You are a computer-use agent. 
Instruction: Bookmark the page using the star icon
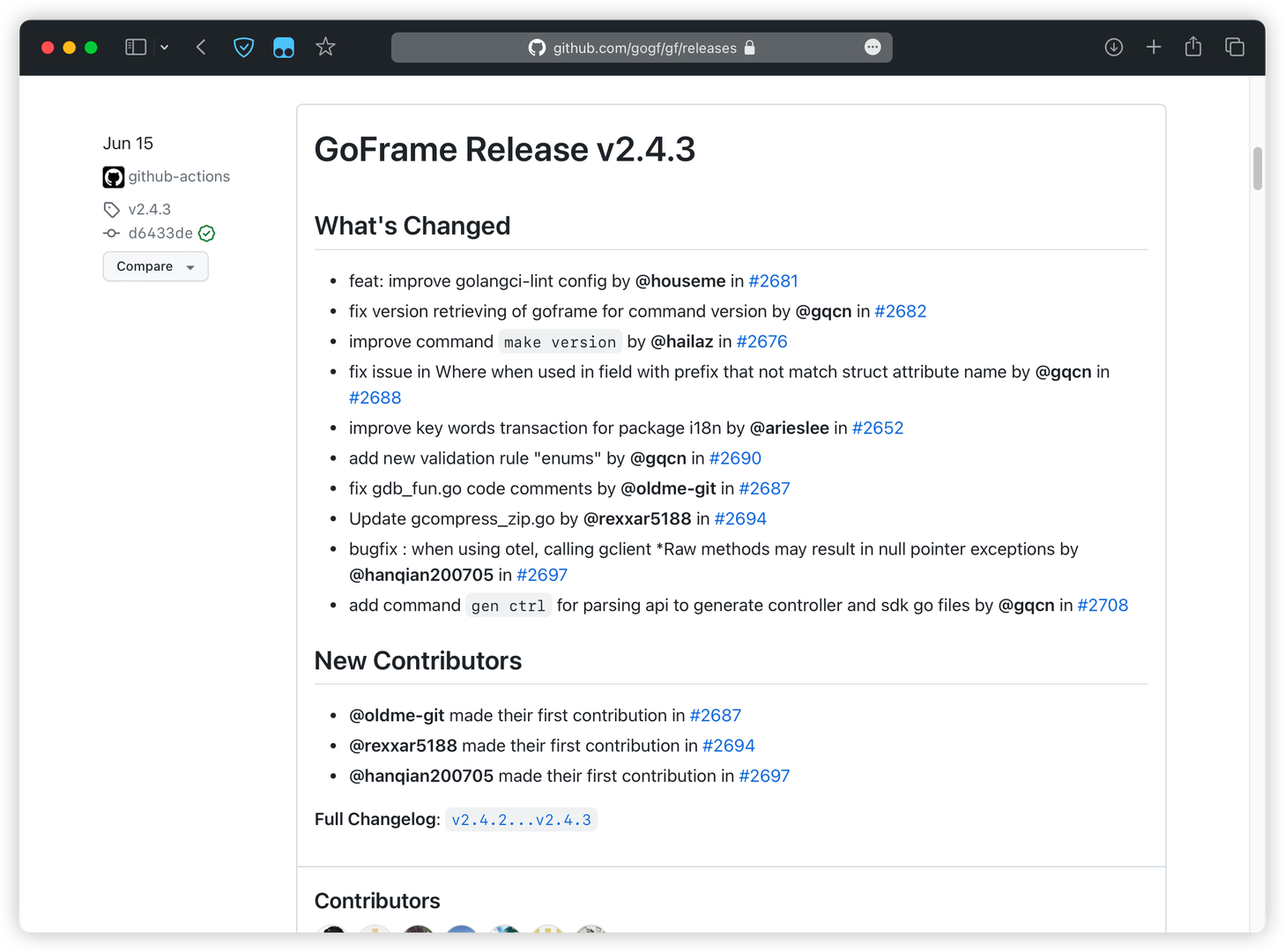(325, 47)
